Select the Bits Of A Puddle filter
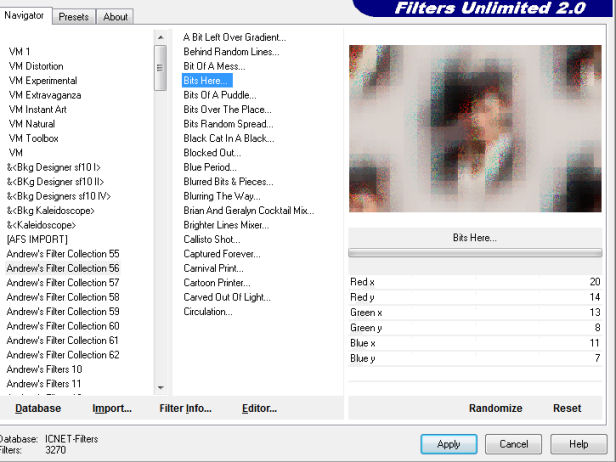Image resolution: width=616 pixels, height=462 pixels. 220,95
